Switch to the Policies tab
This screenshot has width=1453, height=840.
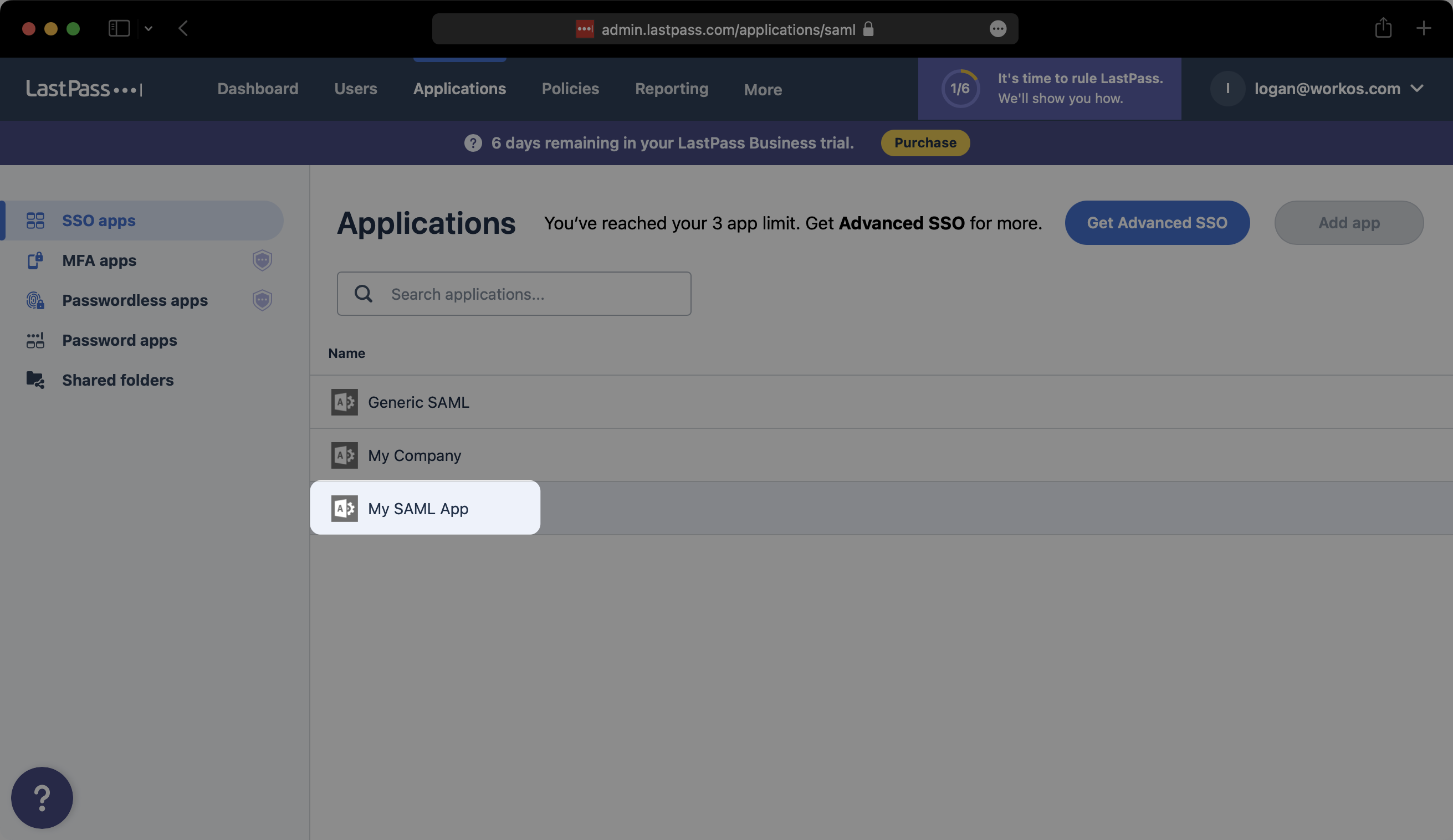coord(570,89)
